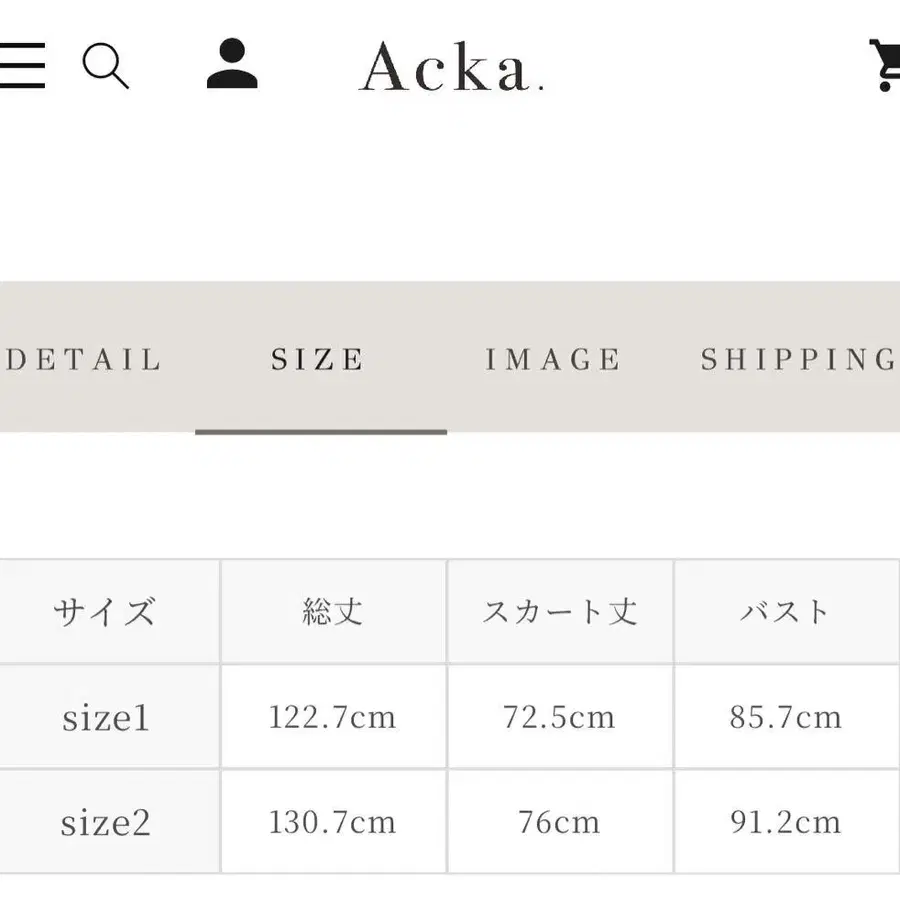This screenshot has width=900, height=900.
Task: Open the shopping cart icon
Action: [x=885, y=64]
